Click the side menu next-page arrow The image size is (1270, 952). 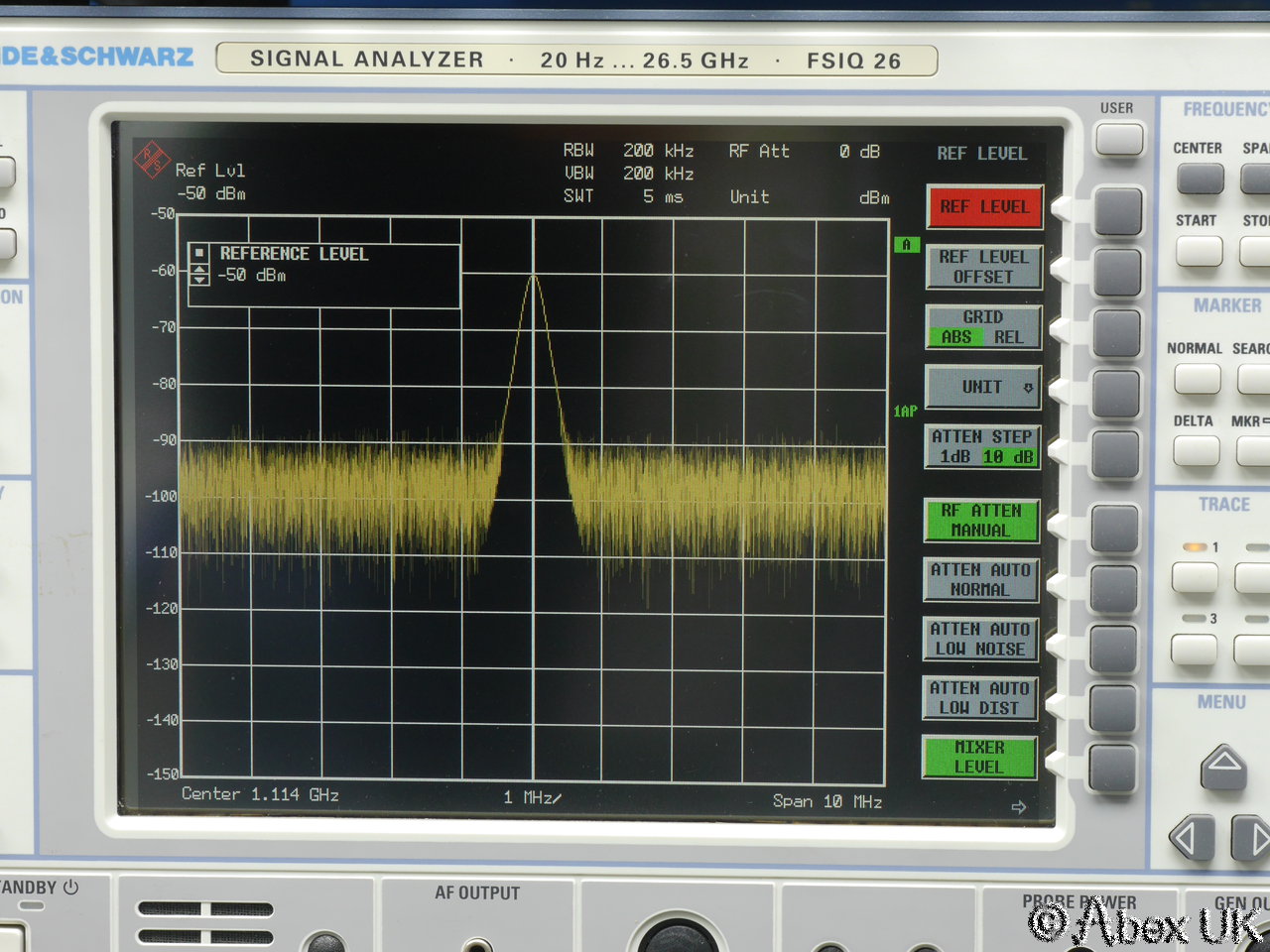pyautogui.click(x=1018, y=807)
